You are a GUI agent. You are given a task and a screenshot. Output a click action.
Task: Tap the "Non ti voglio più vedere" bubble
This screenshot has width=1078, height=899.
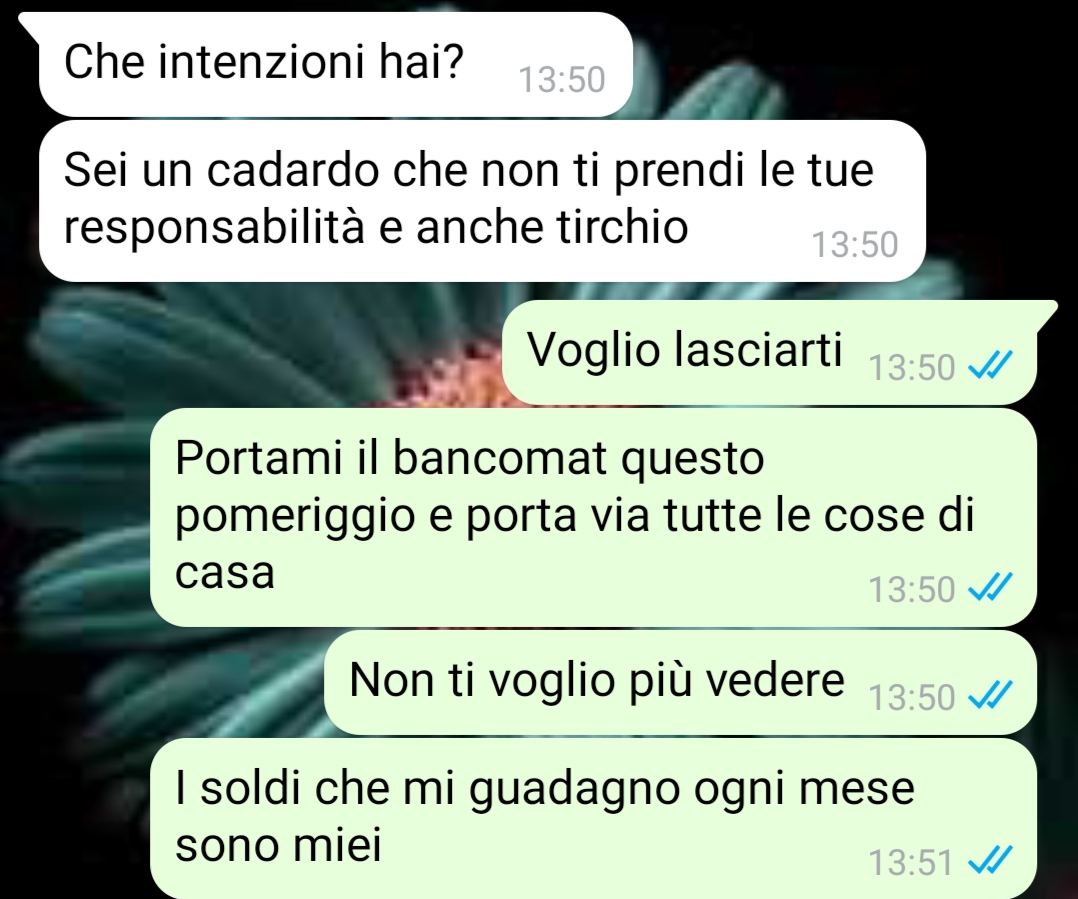[680, 682]
